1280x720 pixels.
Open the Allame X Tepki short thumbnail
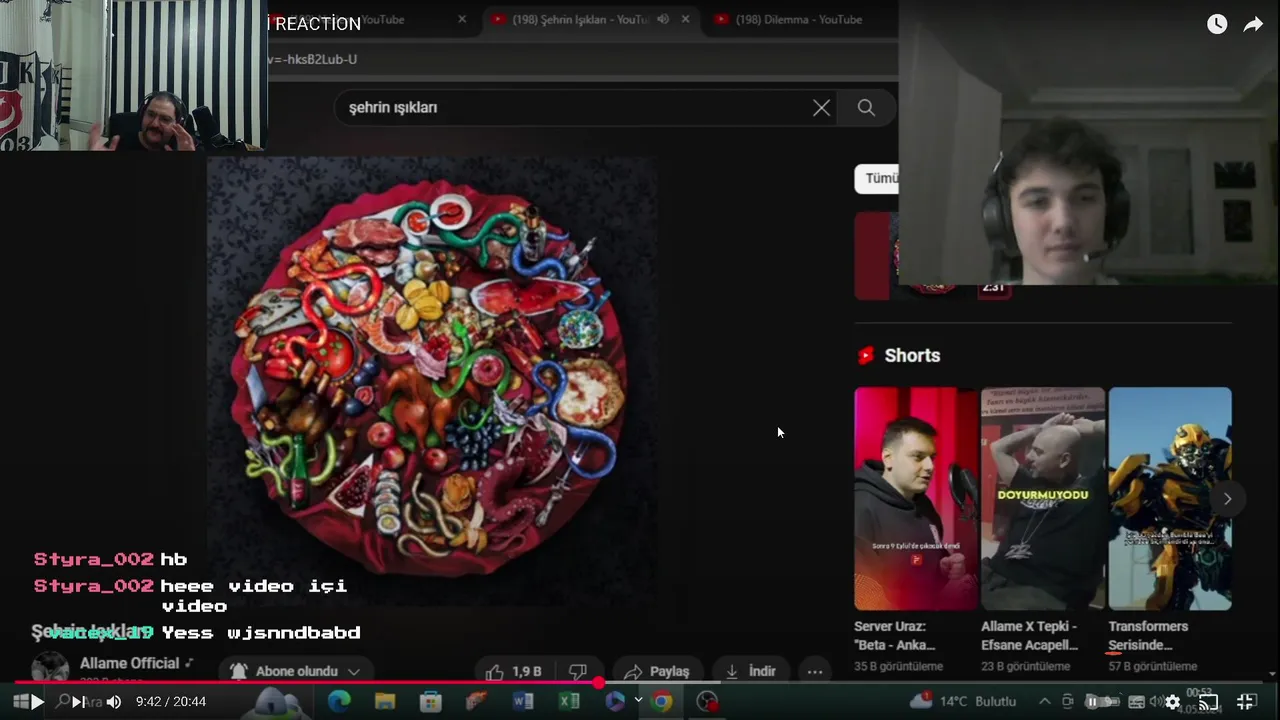tap(1043, 498)
